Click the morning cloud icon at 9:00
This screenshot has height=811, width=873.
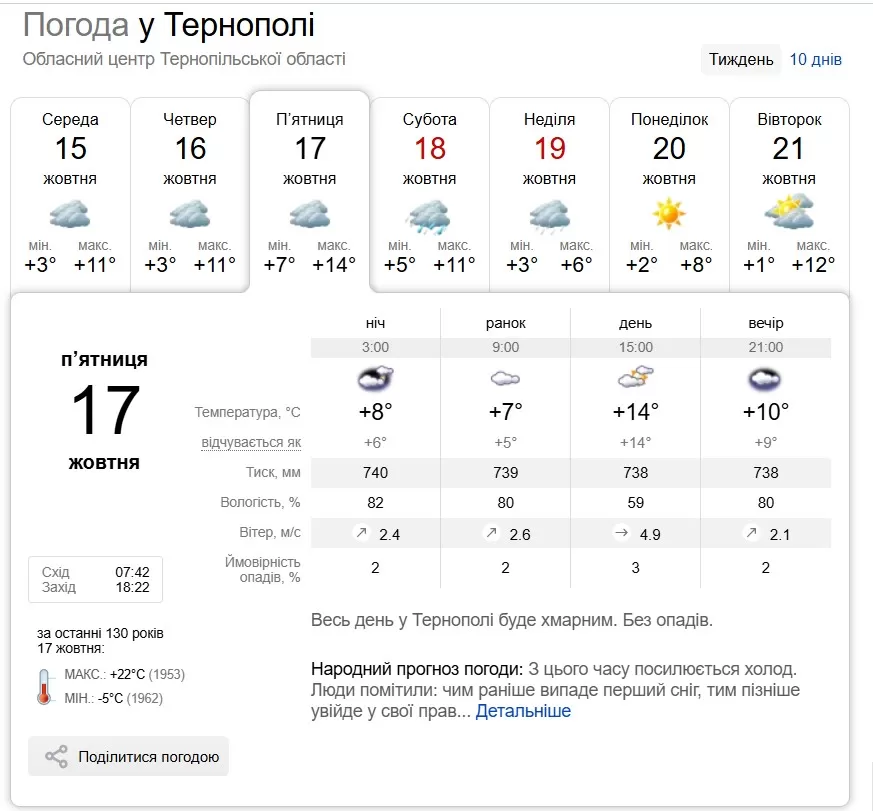505,379
